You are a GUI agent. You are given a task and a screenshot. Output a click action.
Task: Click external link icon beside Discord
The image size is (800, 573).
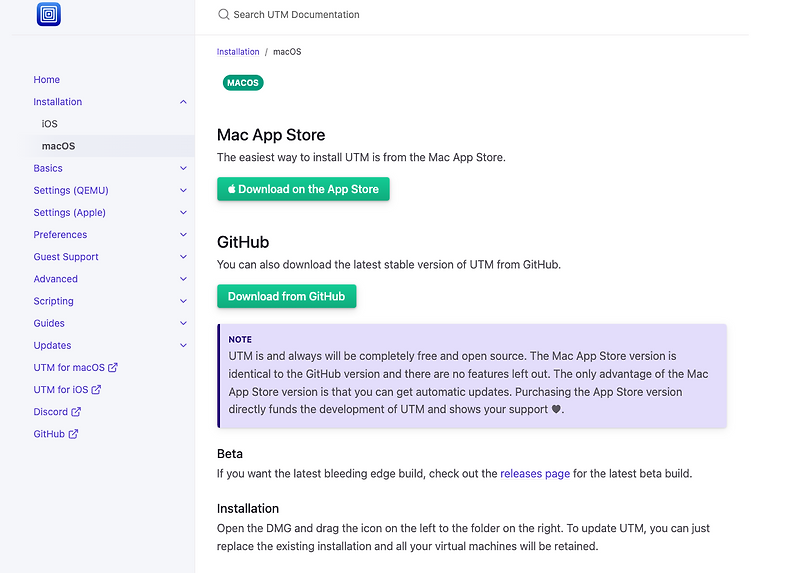click(76, 412)
